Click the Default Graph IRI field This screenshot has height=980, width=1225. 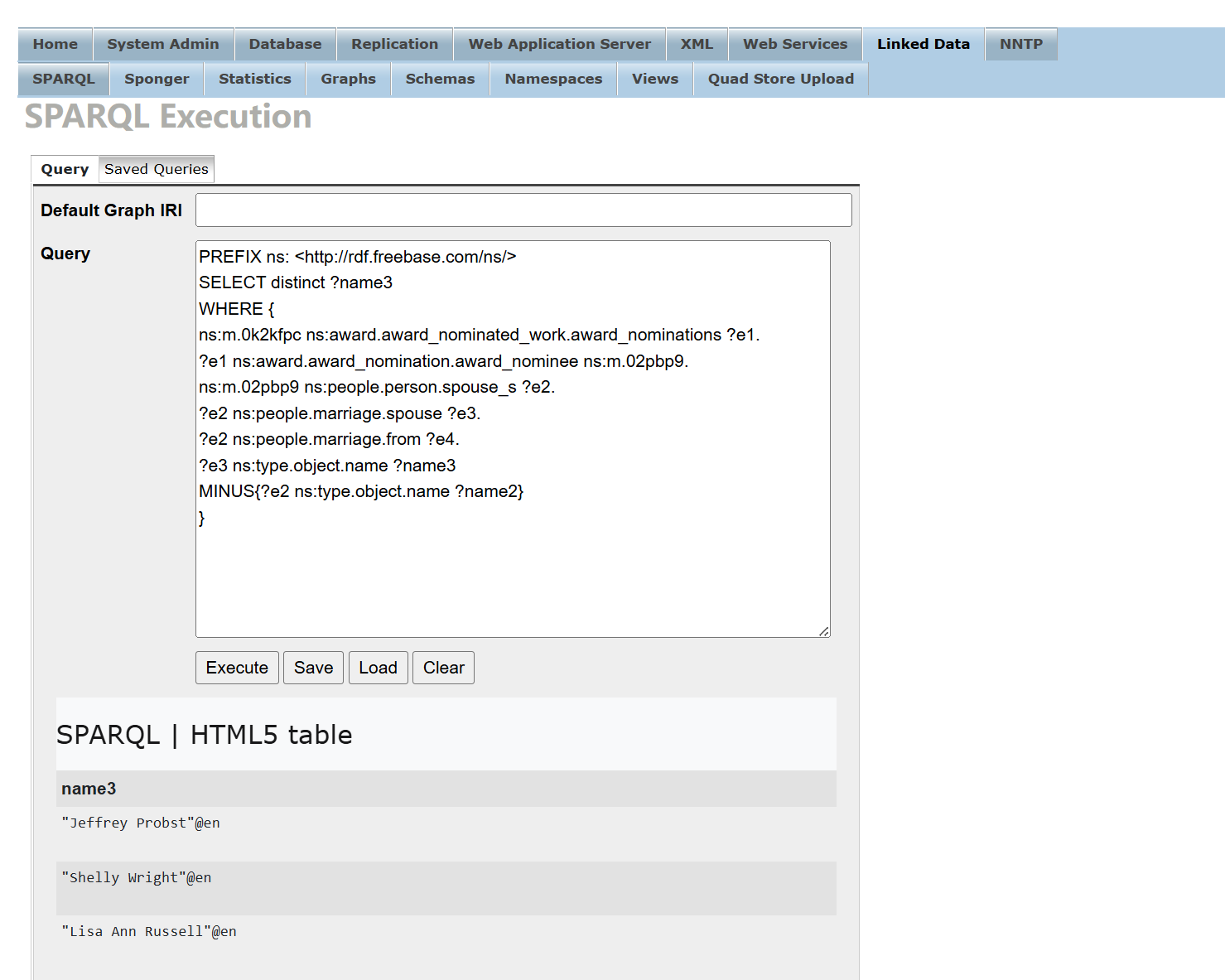tap(523, 210)
